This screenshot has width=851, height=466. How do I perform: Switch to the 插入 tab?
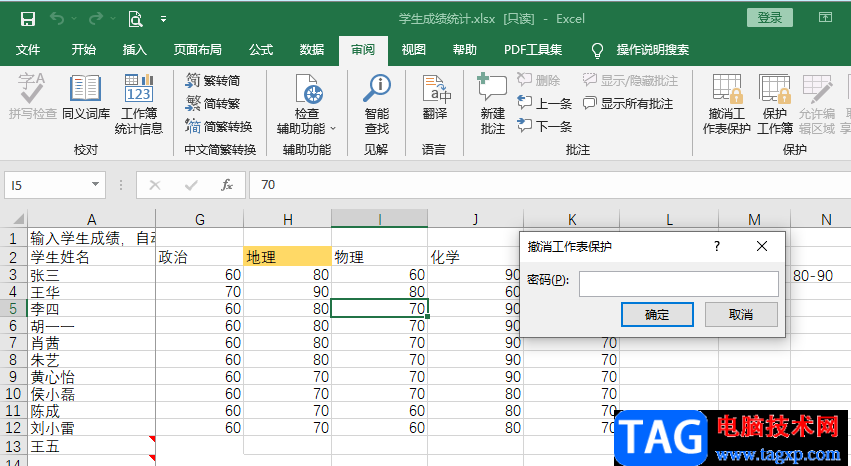tap(135, 50)
